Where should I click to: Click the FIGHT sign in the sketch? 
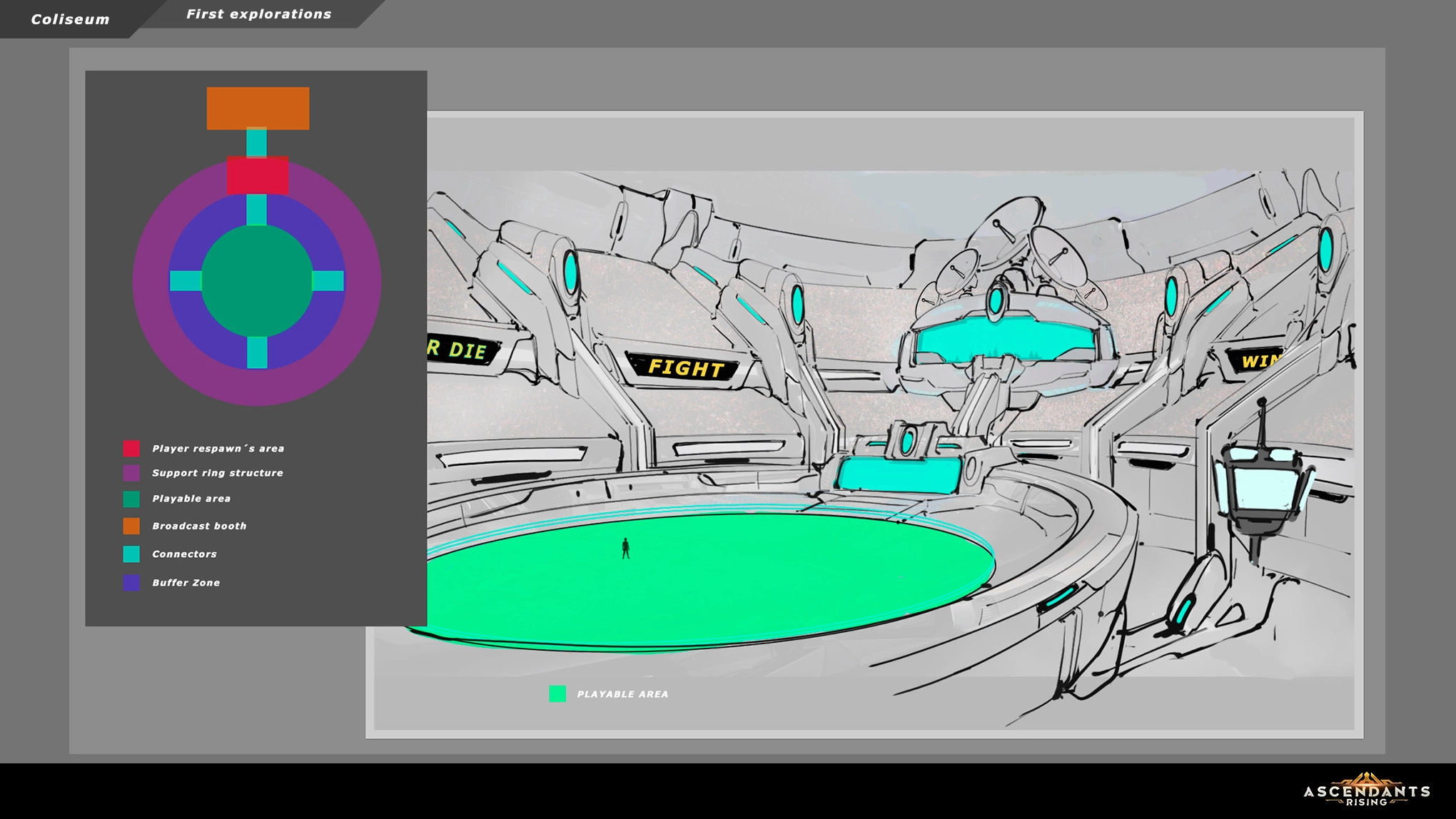tap(685, 367)
